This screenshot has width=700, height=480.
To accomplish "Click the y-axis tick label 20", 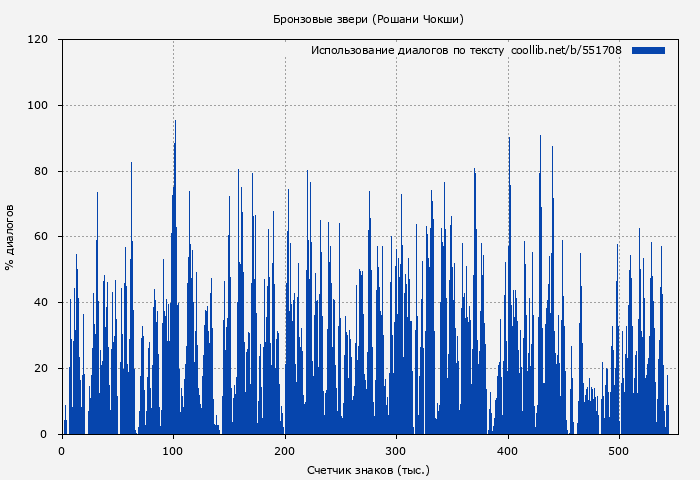I will (x=41, y=369).
